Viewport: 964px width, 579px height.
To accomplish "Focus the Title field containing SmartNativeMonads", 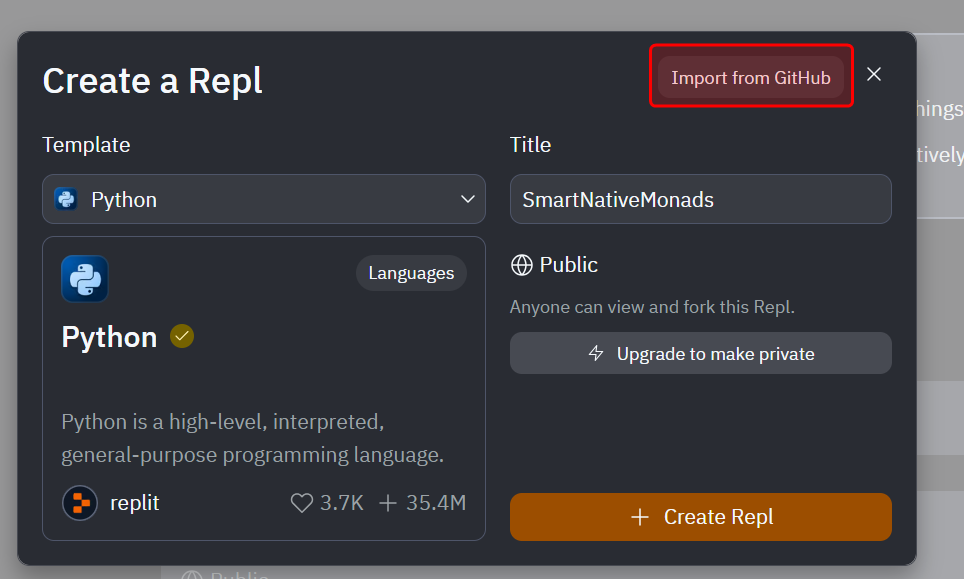I will 700,200.
